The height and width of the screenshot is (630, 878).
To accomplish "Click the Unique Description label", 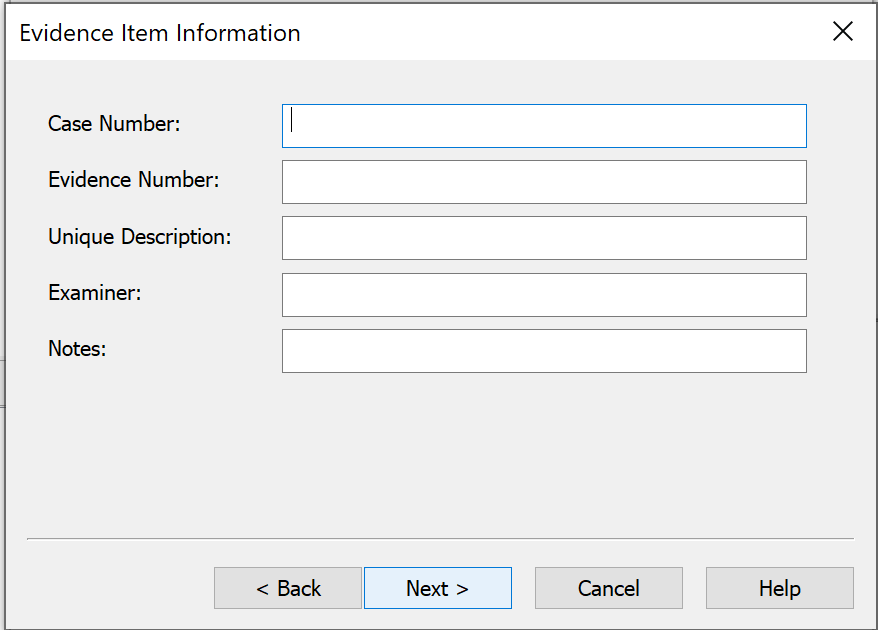I will [139, 237].
